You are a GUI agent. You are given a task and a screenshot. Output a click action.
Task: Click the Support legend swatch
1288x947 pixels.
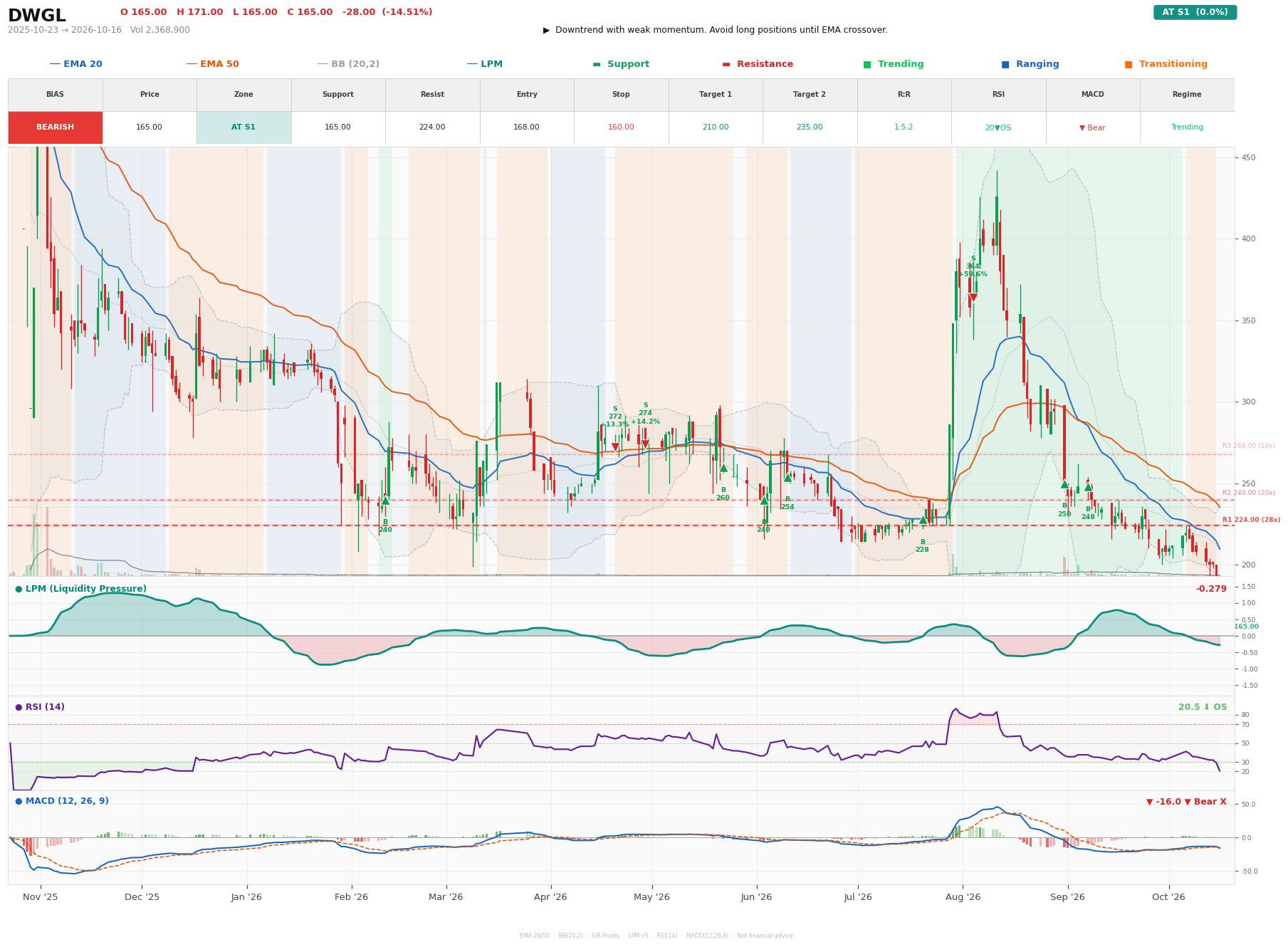tap(597, 64)
